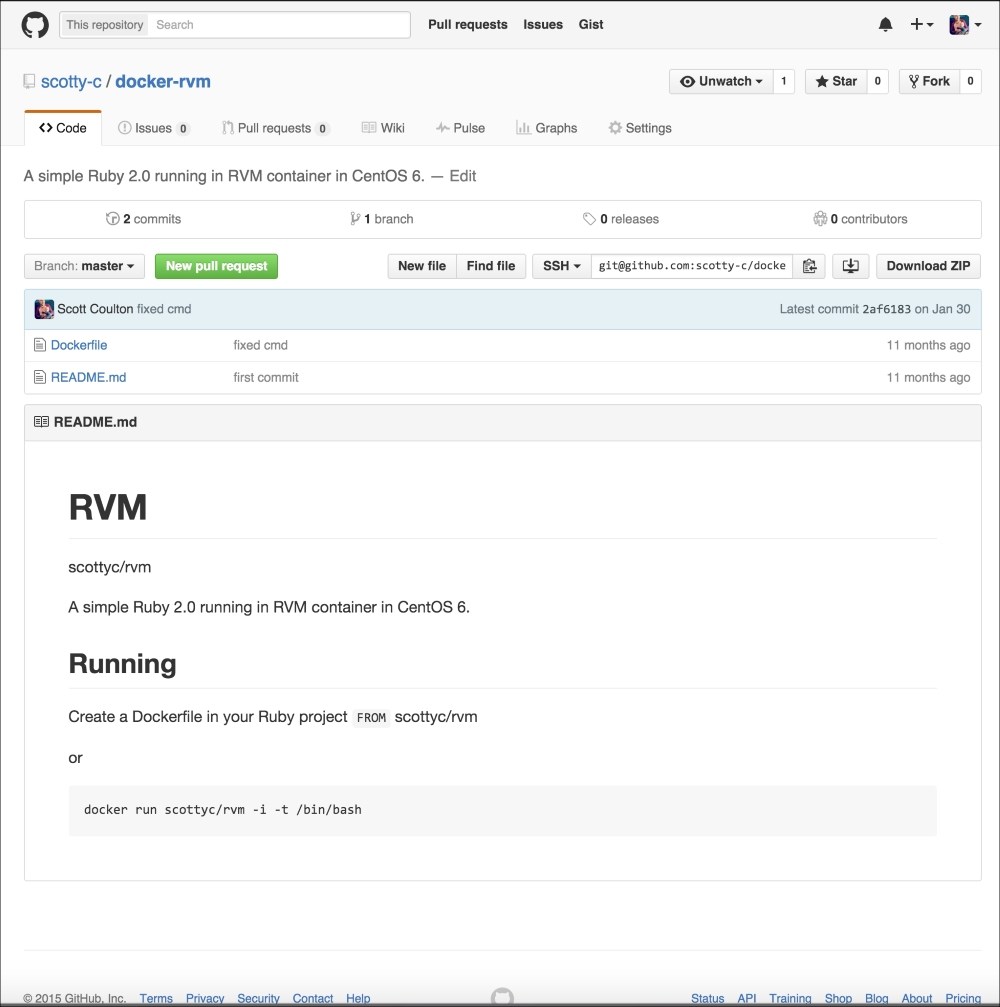Copy clone URL to clipboard
1000x1007 pixels.
pyautogui.click(x=810, y=266)
